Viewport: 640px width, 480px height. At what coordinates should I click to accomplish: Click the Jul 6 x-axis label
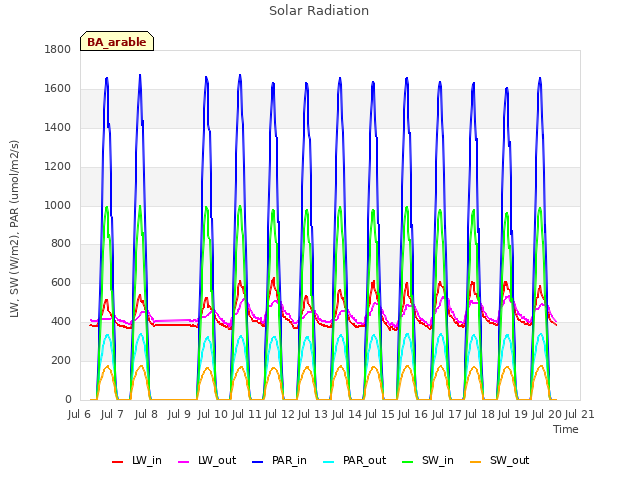click(79, 415)
